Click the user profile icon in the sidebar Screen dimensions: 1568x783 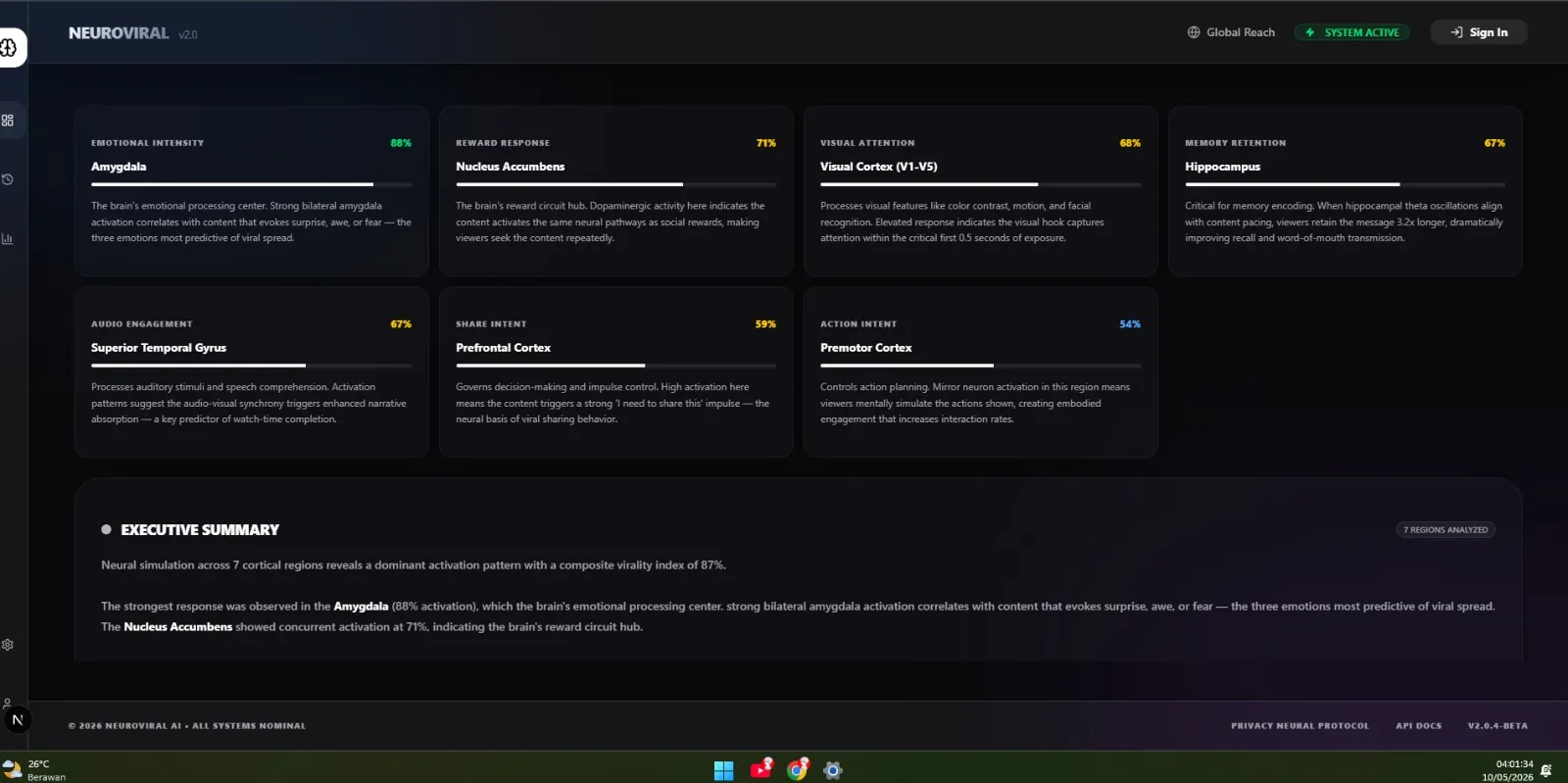coord(8,703)
